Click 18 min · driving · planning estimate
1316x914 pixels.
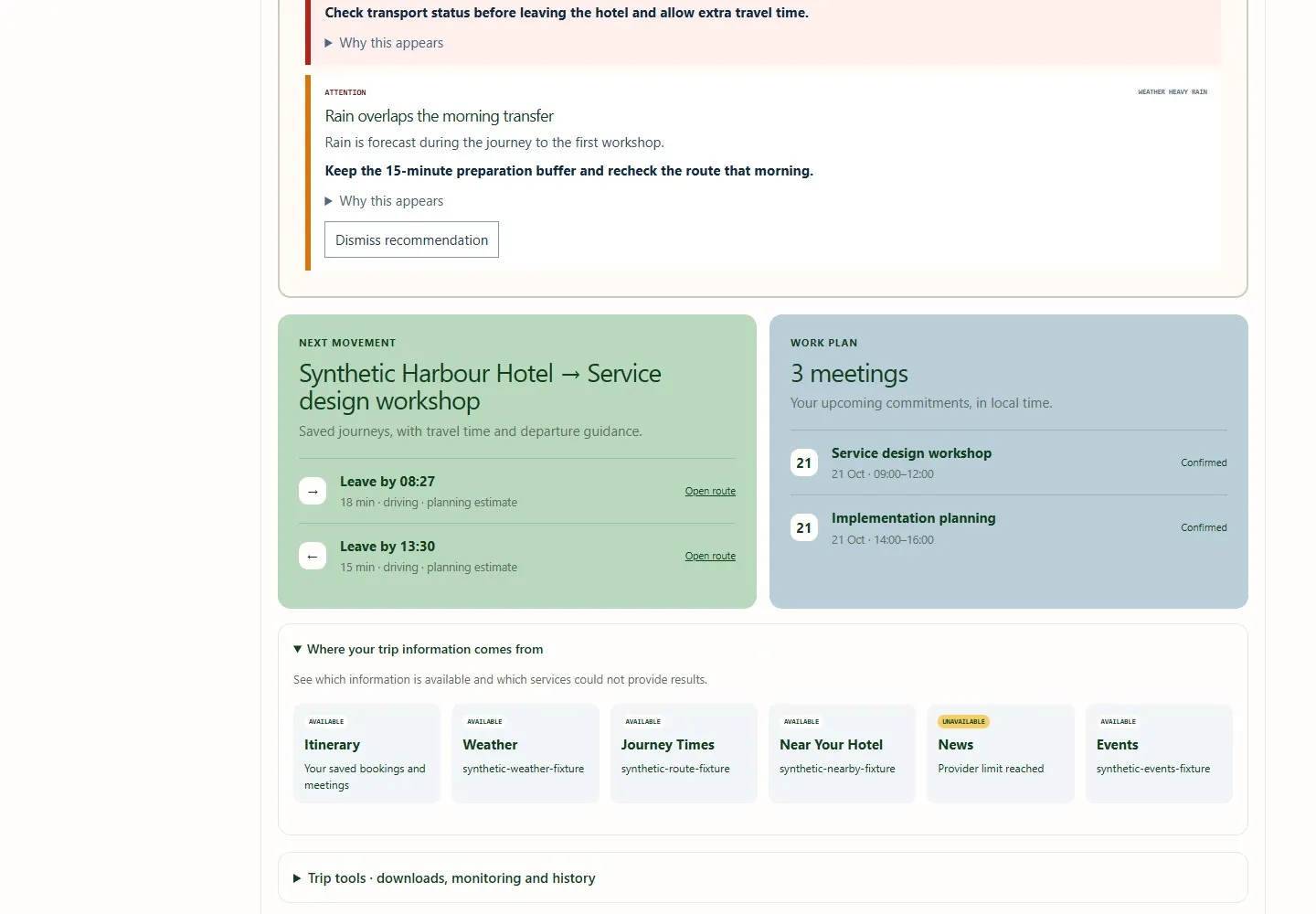pos(429,503)
